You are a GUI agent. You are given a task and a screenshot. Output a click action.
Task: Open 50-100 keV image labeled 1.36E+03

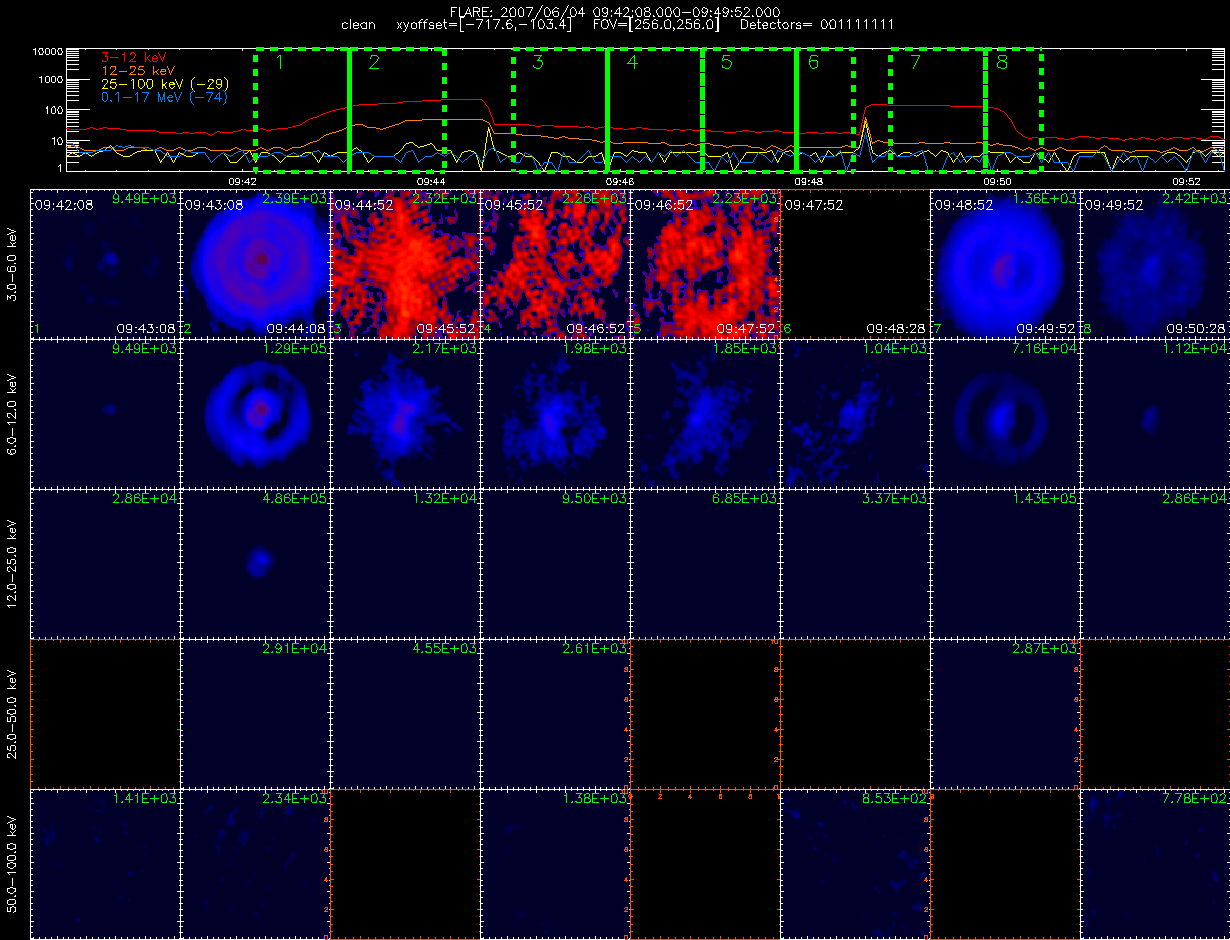555,863
